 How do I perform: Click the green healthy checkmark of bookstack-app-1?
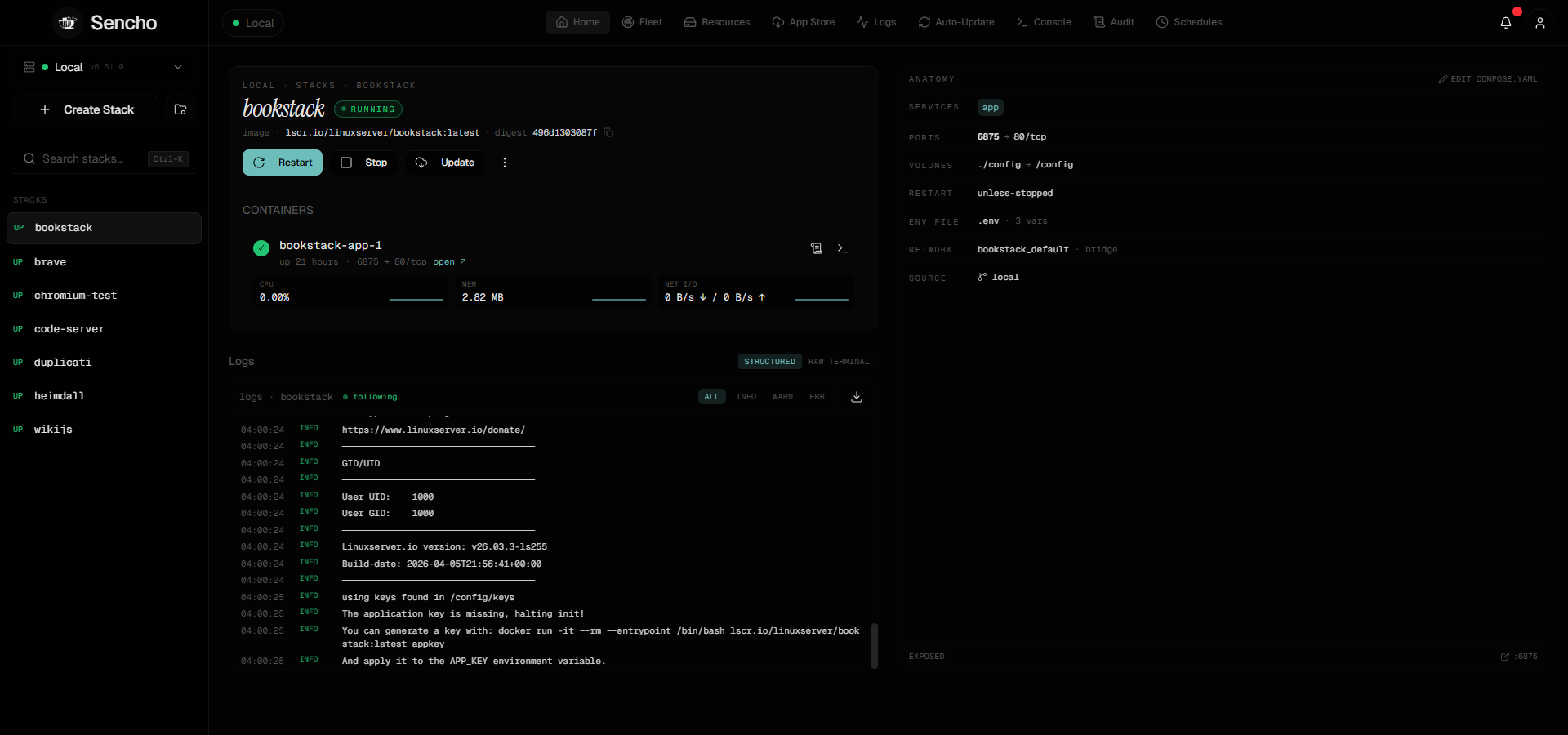click(261, 248)
